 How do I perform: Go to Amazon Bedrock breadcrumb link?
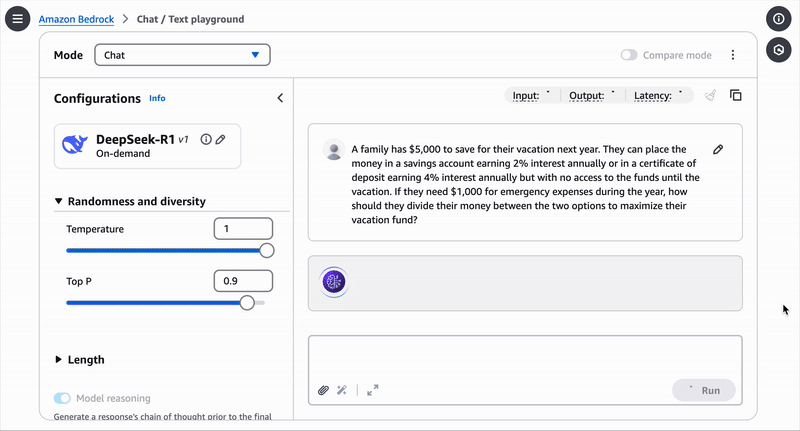(x=77, y=19)
